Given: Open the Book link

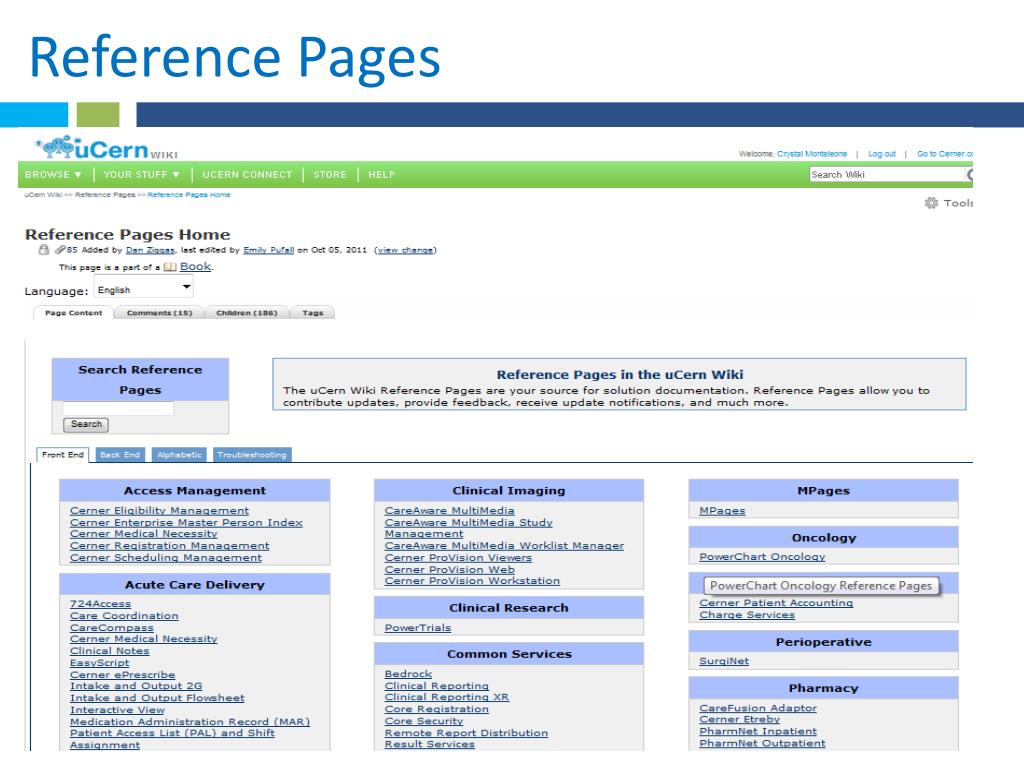Looking at the screenshot, I should pyautogui.click(x=195, y=266).
